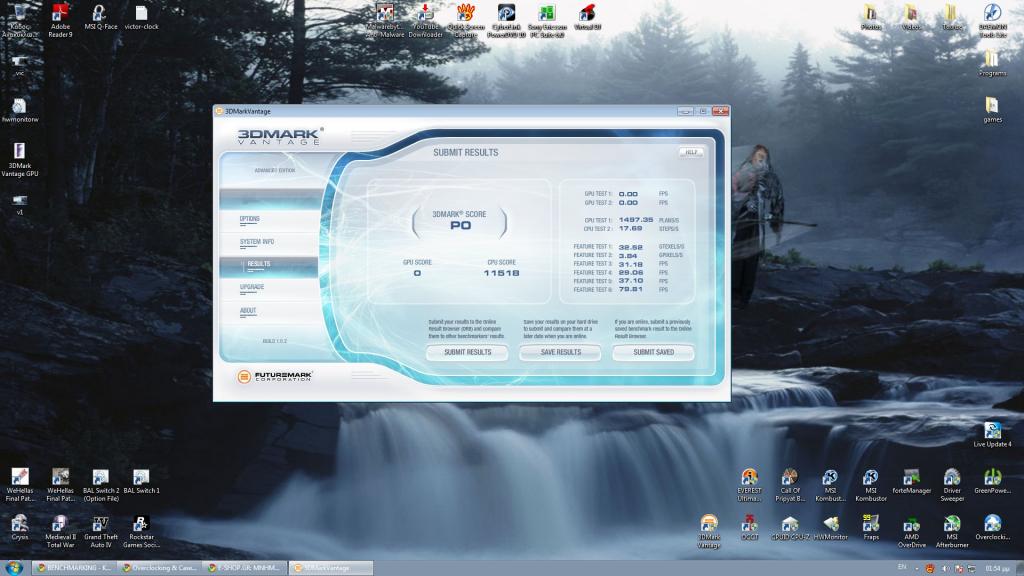Switch to BENCHMARKING Chrome taskbar window
This screenshot has height=576, width=1024.
coord(74,568)
